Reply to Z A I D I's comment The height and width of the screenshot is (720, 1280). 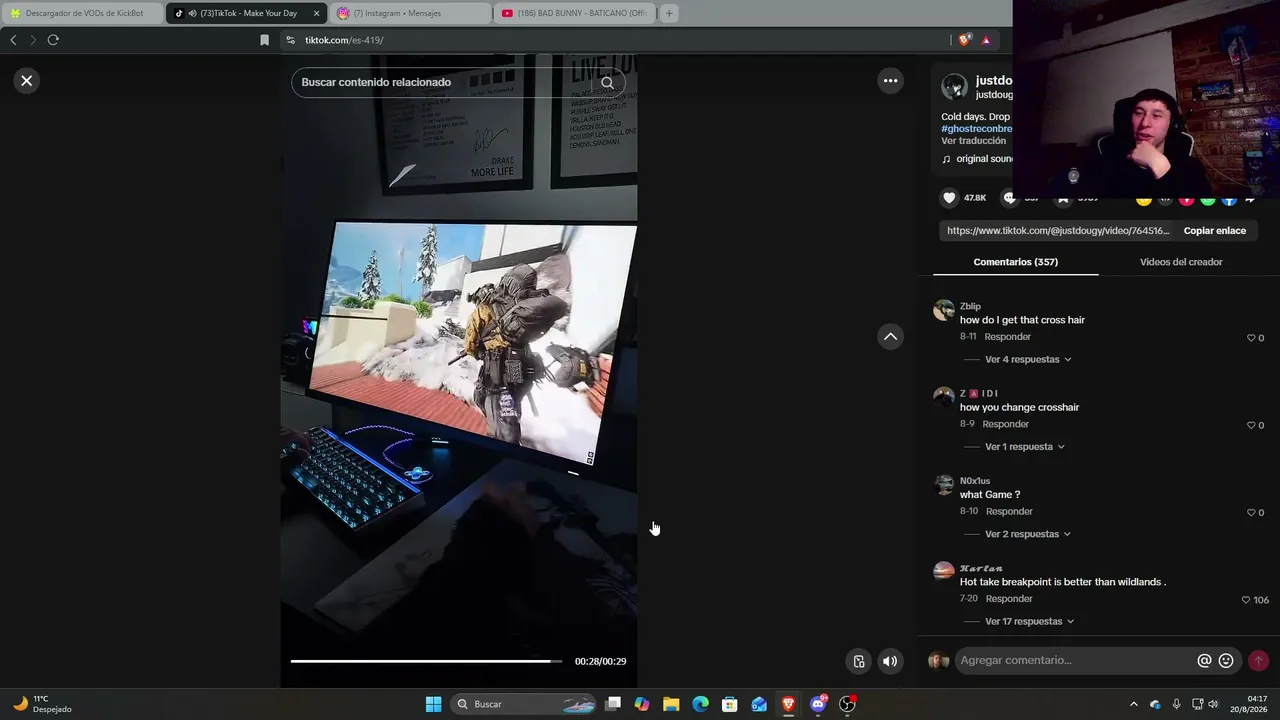[x=1005, y=424]
